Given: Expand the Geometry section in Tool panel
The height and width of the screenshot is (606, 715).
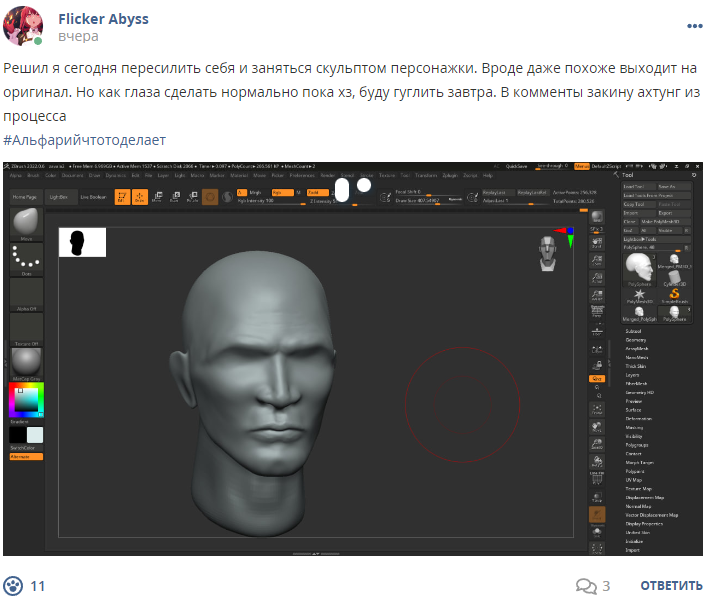Looking at the screenshot, I should pyautogui.click(x=636, y=340).
